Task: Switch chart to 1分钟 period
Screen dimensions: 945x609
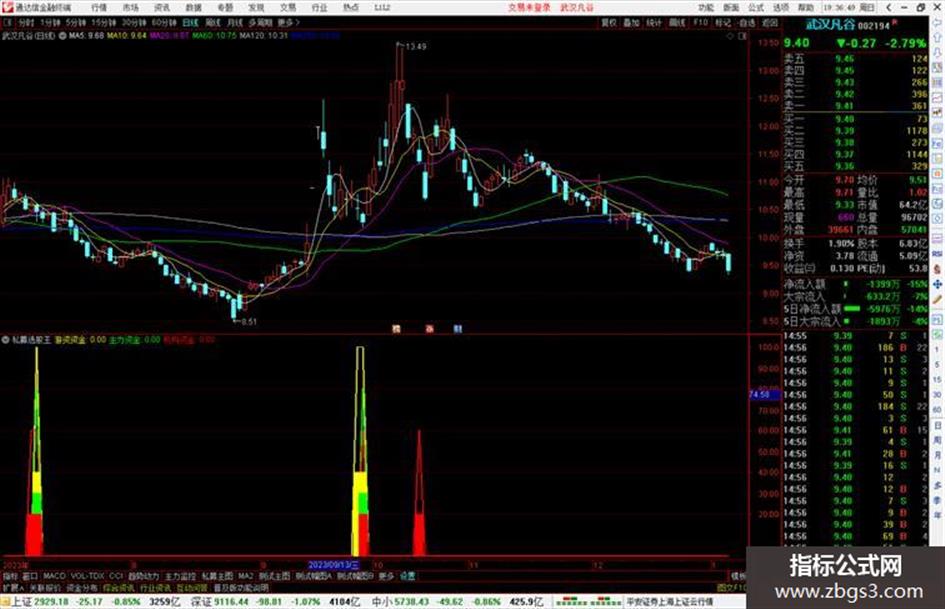Action: [x=50, y=22]
